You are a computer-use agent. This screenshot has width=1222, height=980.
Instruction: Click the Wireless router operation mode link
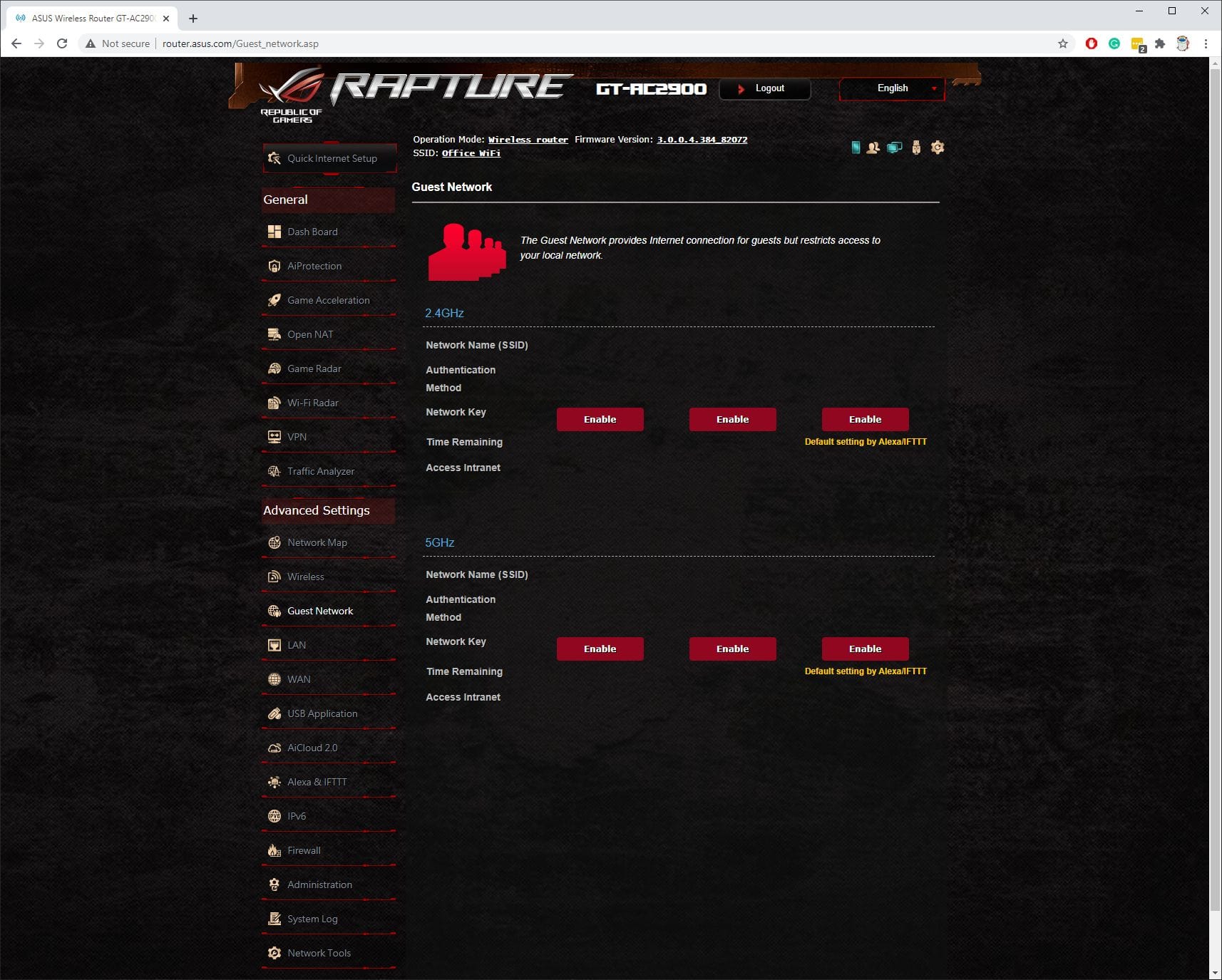[x=528, y=140]
